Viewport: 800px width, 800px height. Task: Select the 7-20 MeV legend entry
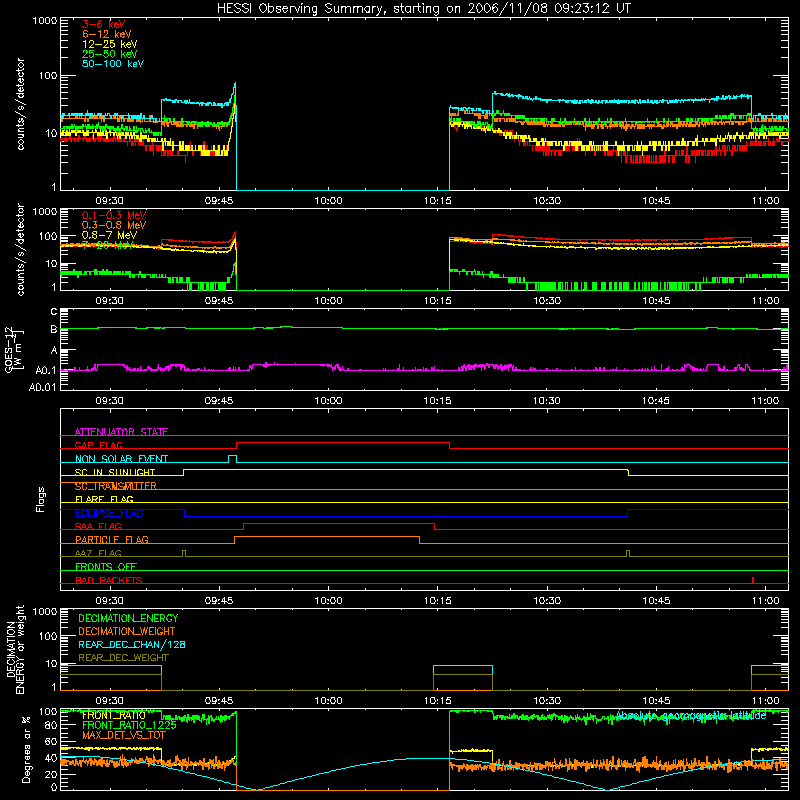(x=108, y=245)
